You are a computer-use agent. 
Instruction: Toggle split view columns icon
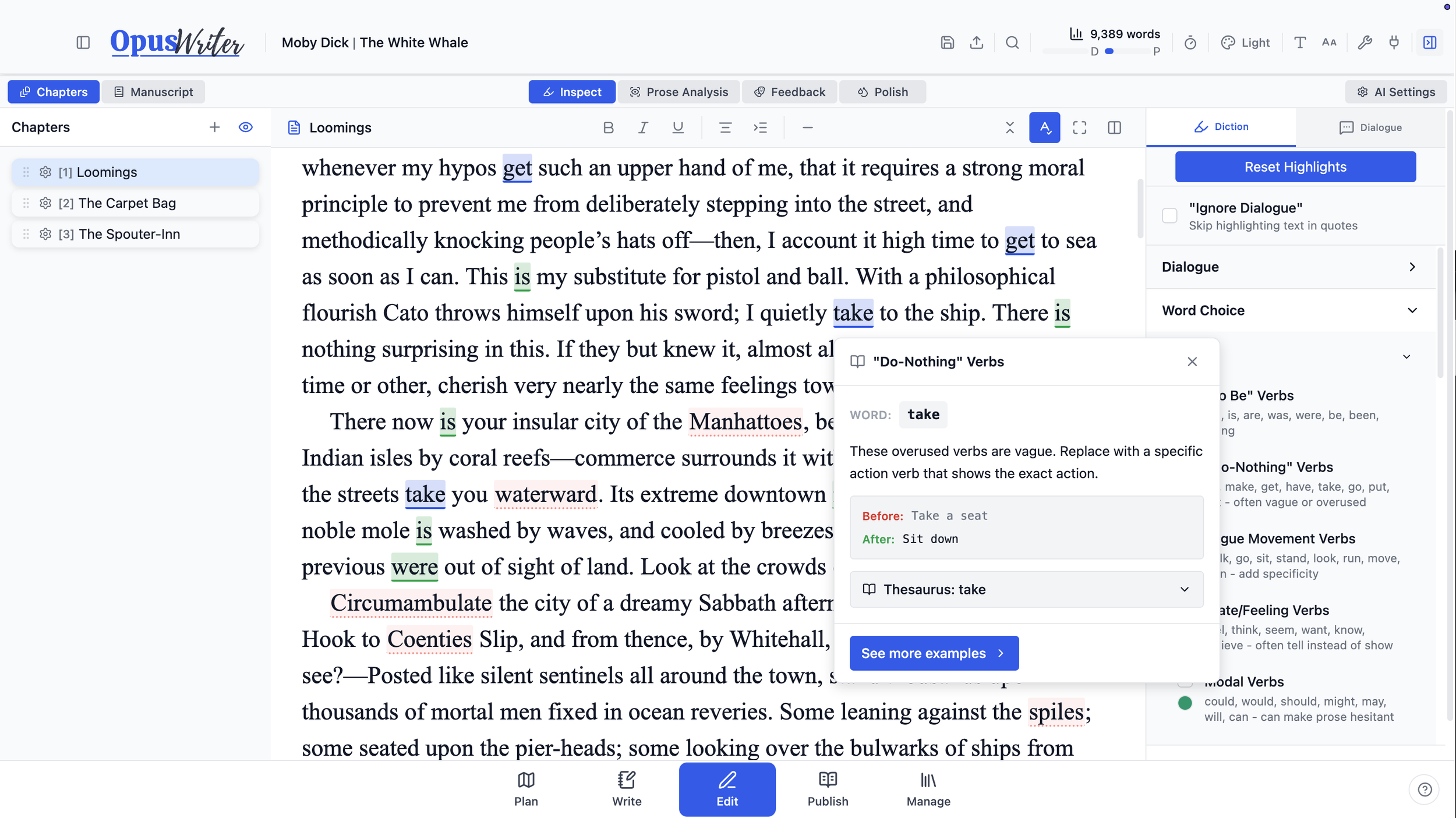click(1114, 128)
